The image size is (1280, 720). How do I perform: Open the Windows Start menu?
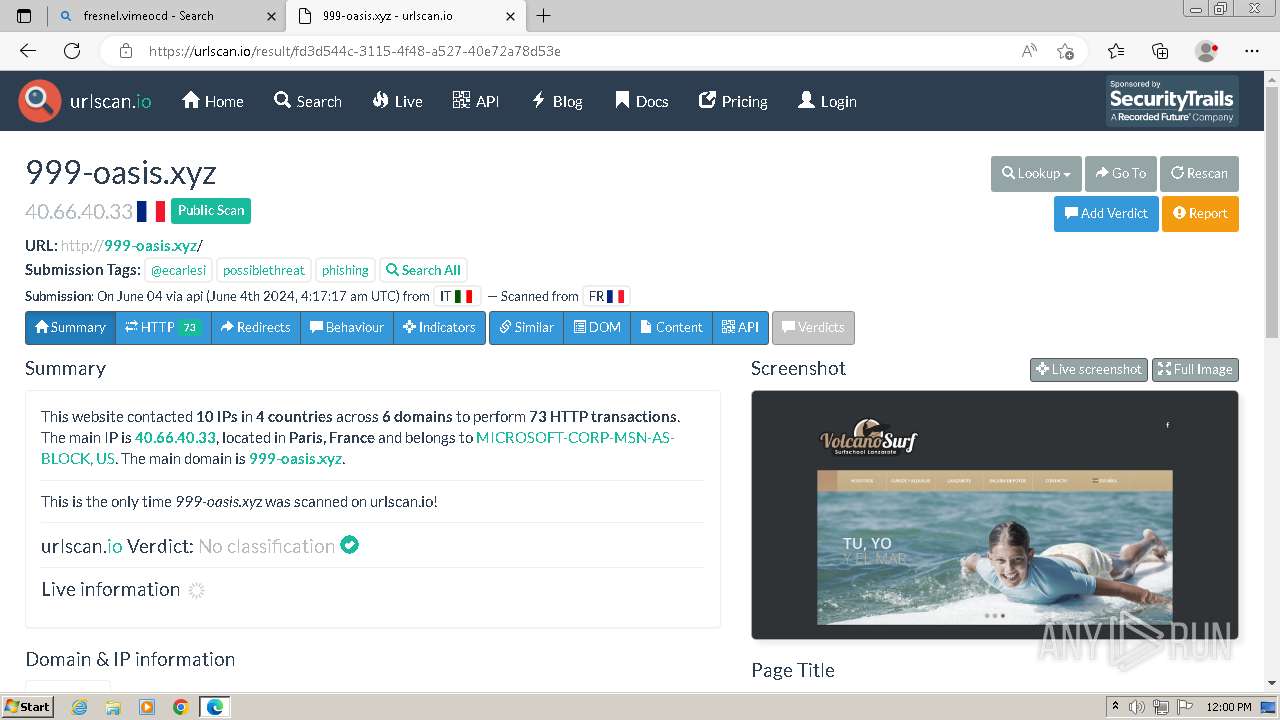tap(27, 707)
